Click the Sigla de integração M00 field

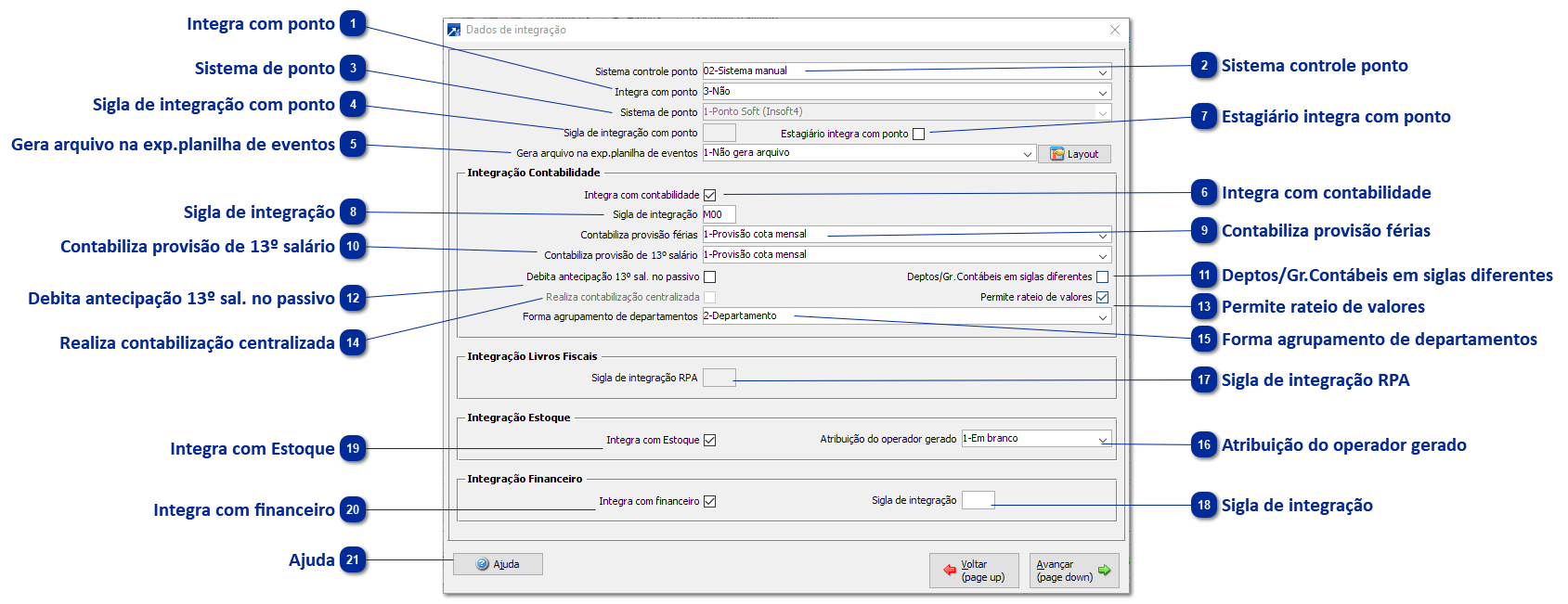(x=719, y=214)
